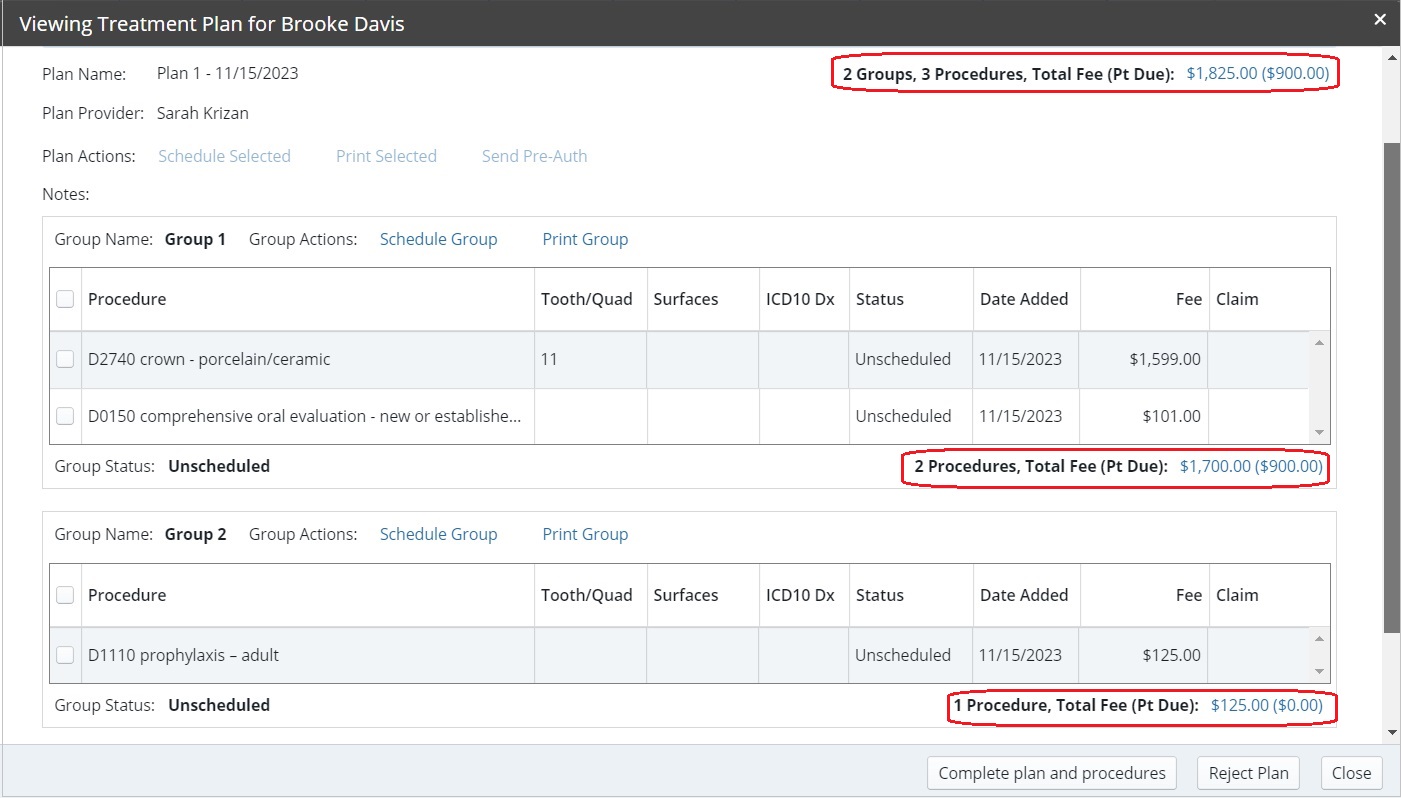Click the plan provider name 'Sarah Krizan'
The width and height of the screenshot is (1401, 798).
click(x=203, y=113)
